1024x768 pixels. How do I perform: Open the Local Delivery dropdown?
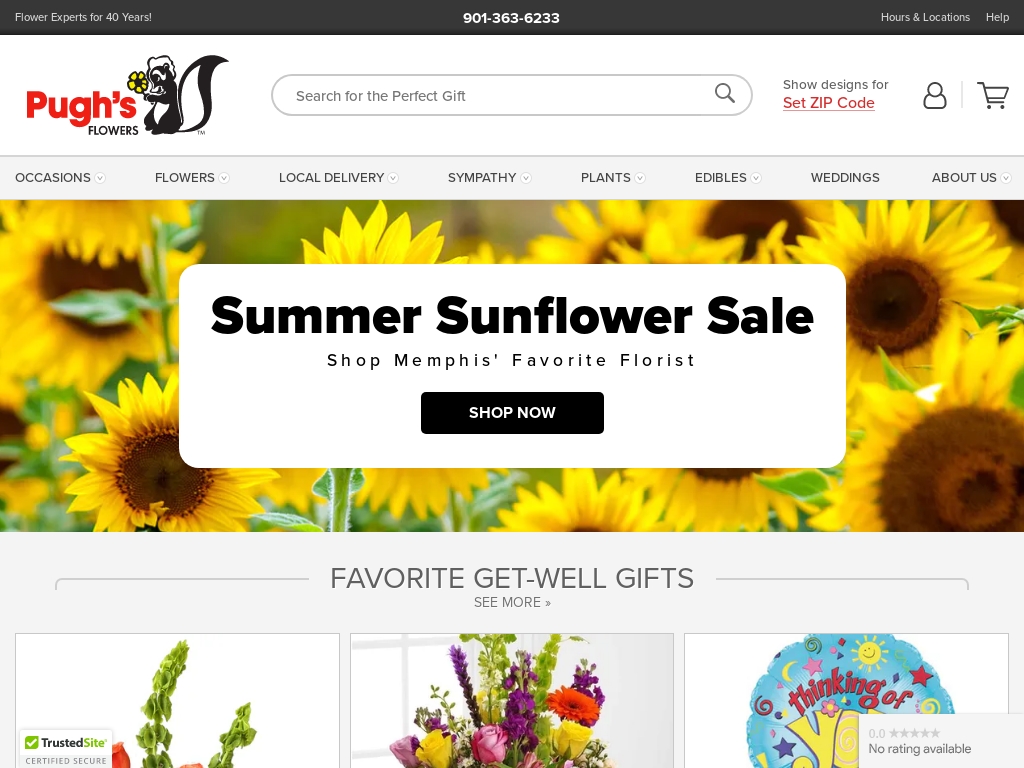tap(338, 178)
